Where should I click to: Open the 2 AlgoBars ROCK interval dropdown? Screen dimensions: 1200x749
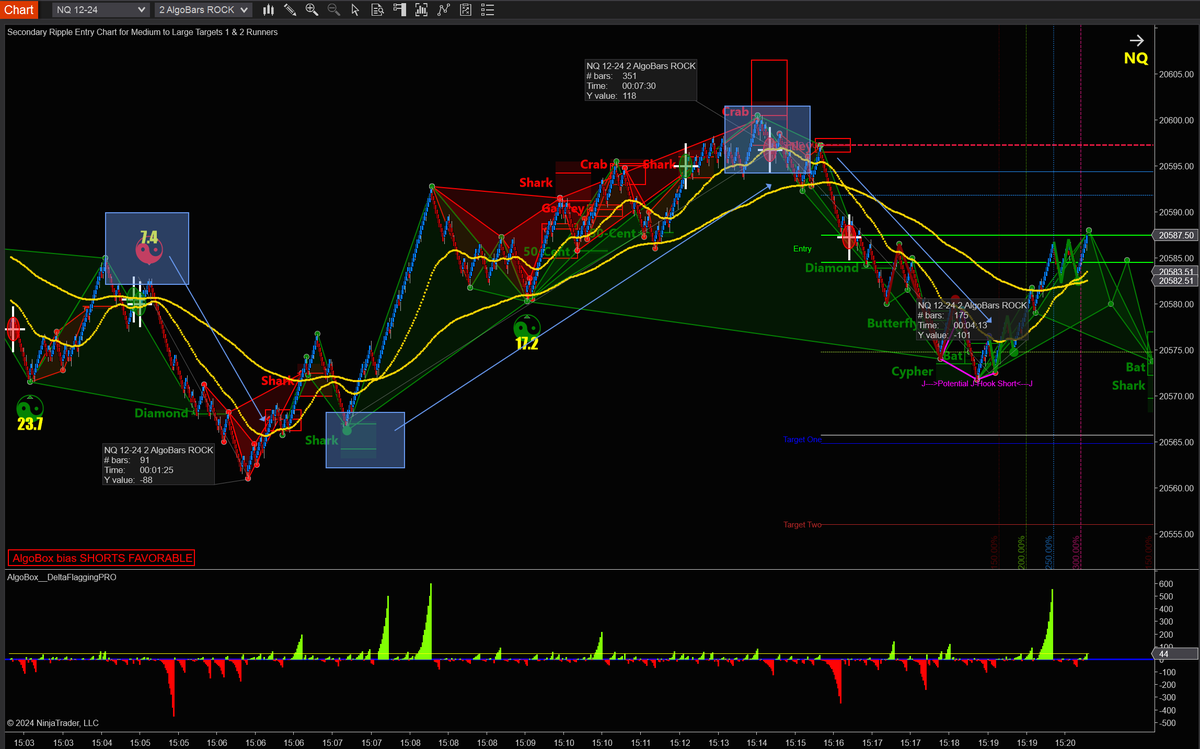coord(202,10)
